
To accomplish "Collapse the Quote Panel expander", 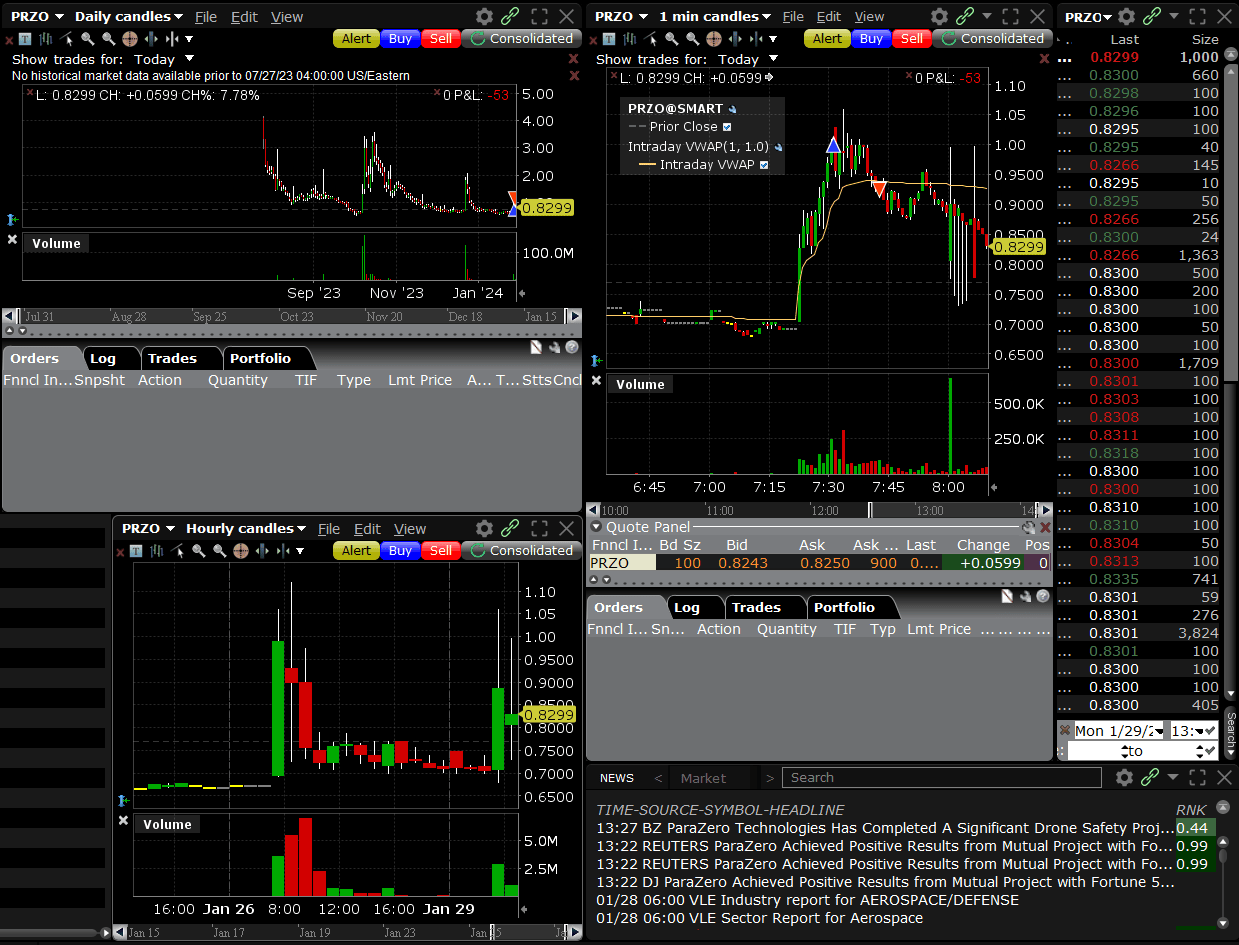I will (596, 527).
